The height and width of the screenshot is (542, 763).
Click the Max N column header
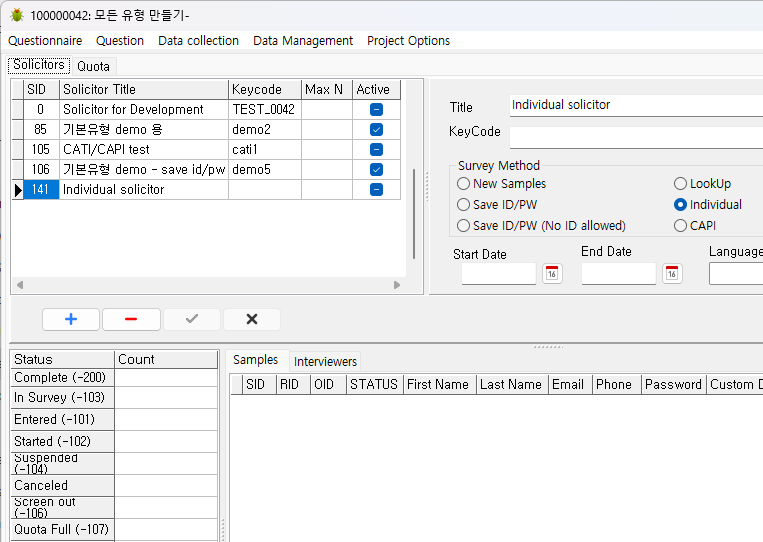click(327, 90)
